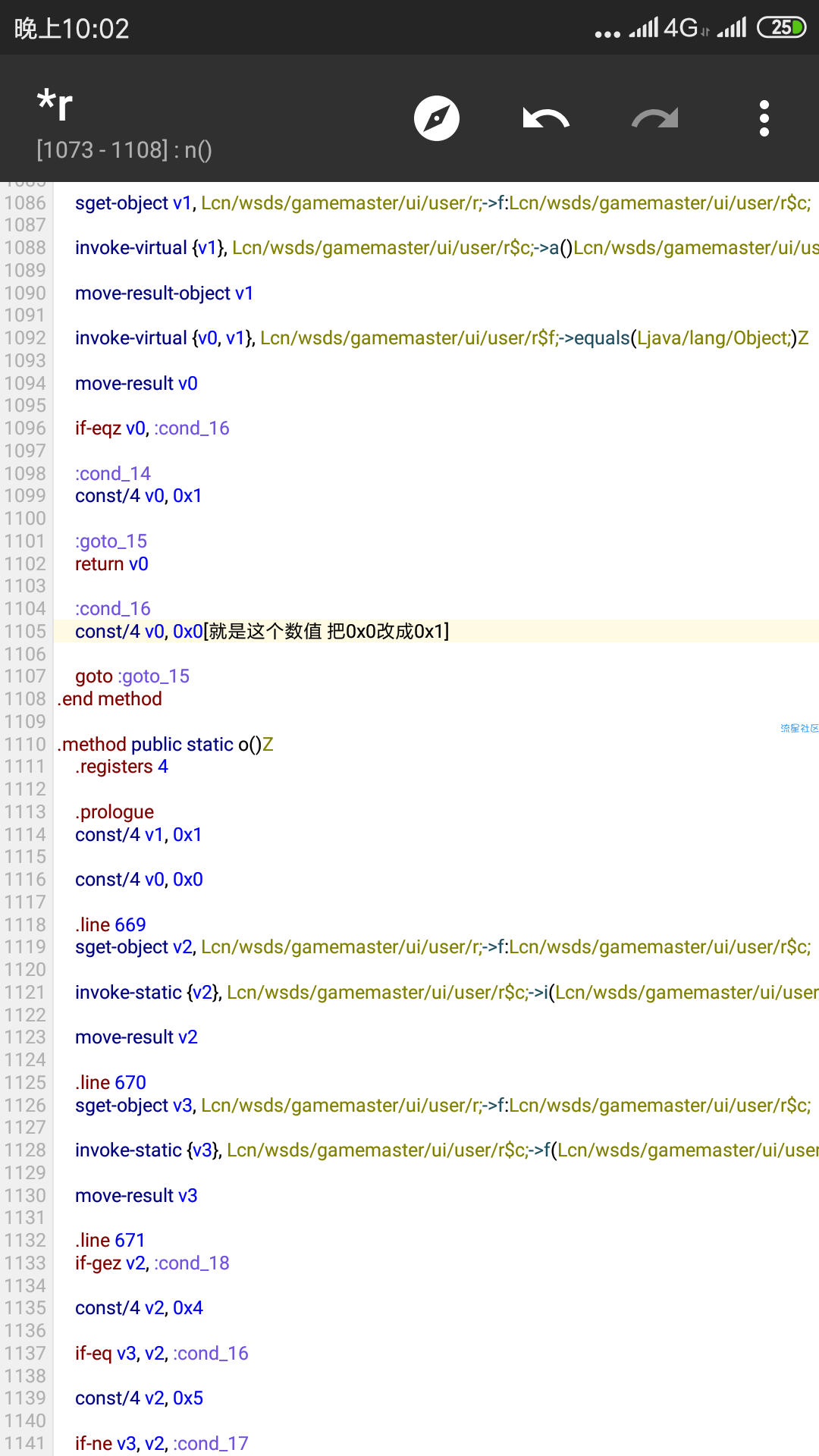
Task: Undo the last edit
Action: (x=546, y=118)
